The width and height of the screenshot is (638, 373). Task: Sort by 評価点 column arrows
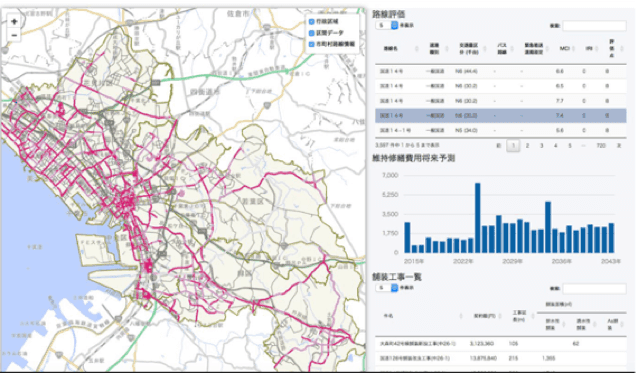[x=621, y=49]
